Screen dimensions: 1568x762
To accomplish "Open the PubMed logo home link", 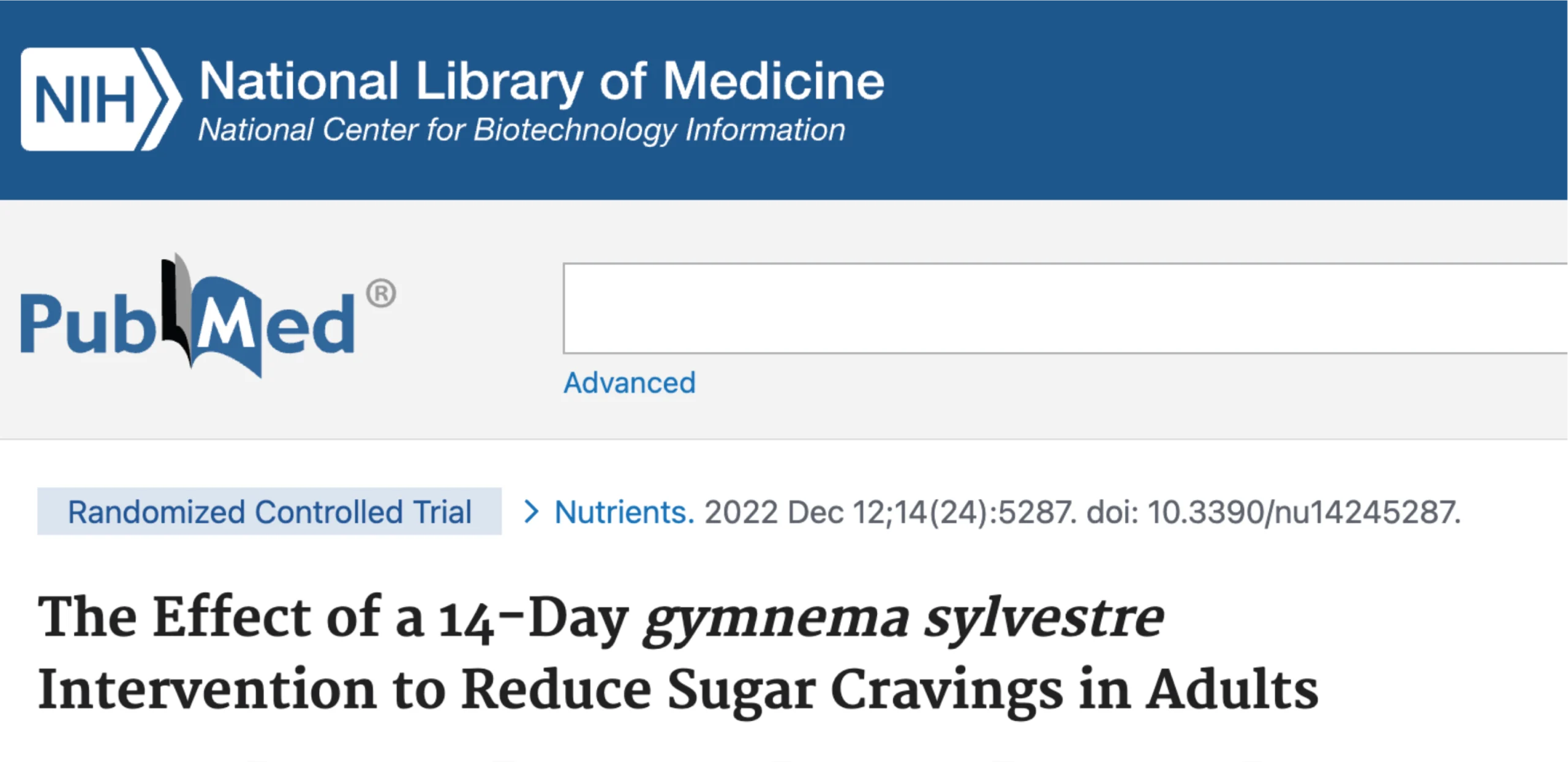I will click(x=208, y=315).
